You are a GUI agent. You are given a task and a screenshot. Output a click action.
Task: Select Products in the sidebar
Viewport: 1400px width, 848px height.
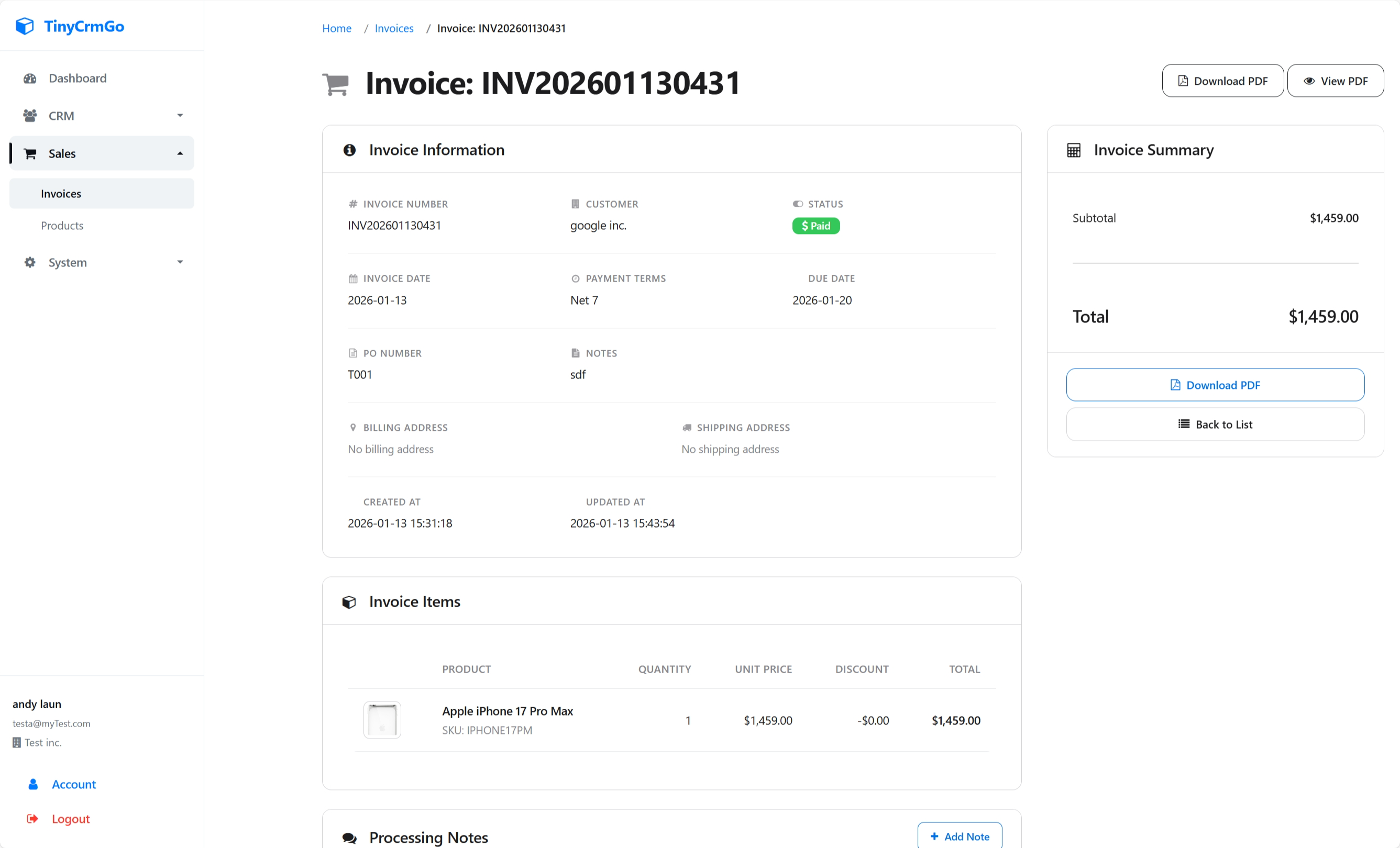click(62, 225)
